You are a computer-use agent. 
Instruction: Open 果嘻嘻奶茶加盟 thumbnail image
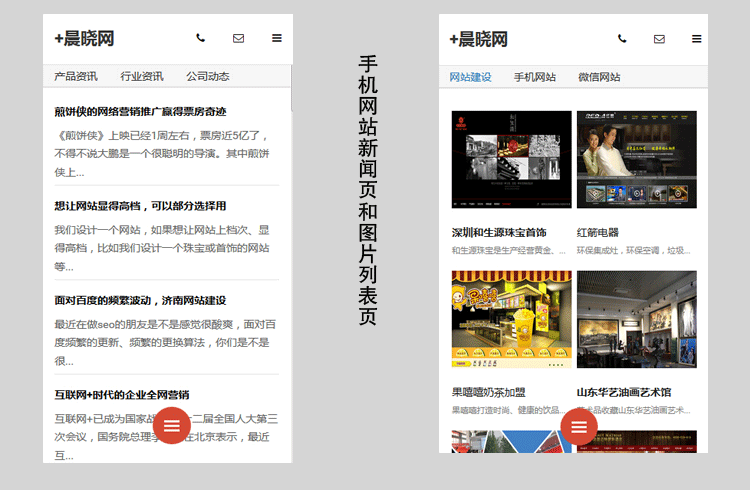(511, 319)
